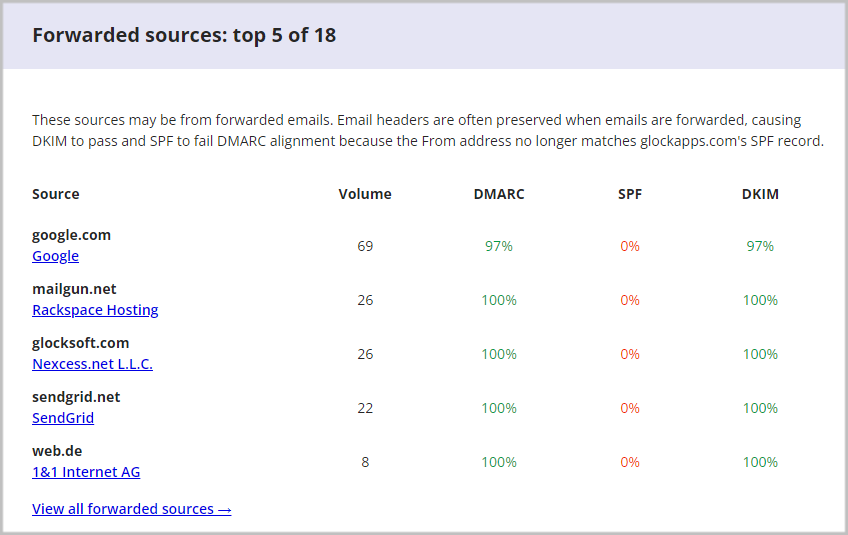848x535 pixels.
Task: Click View all forwarded sources link
Action: tap(131, 509)
